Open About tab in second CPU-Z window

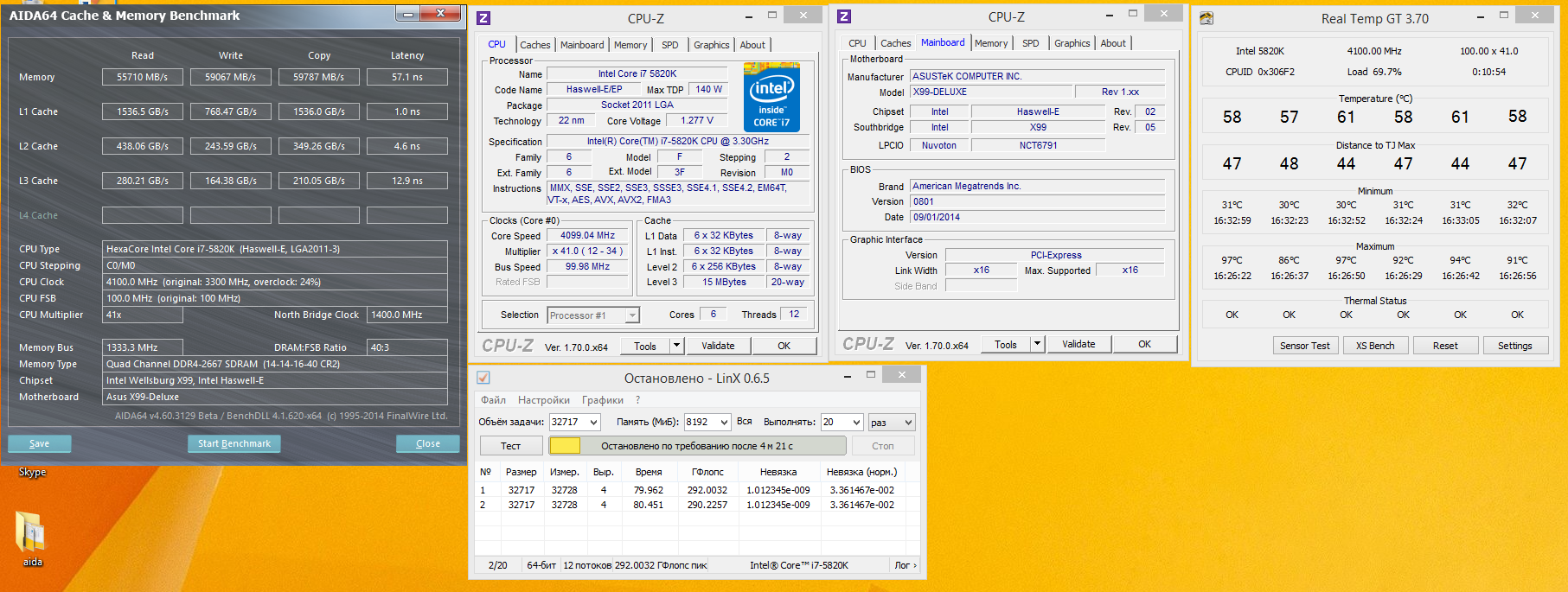click(x=1113, y=43)
